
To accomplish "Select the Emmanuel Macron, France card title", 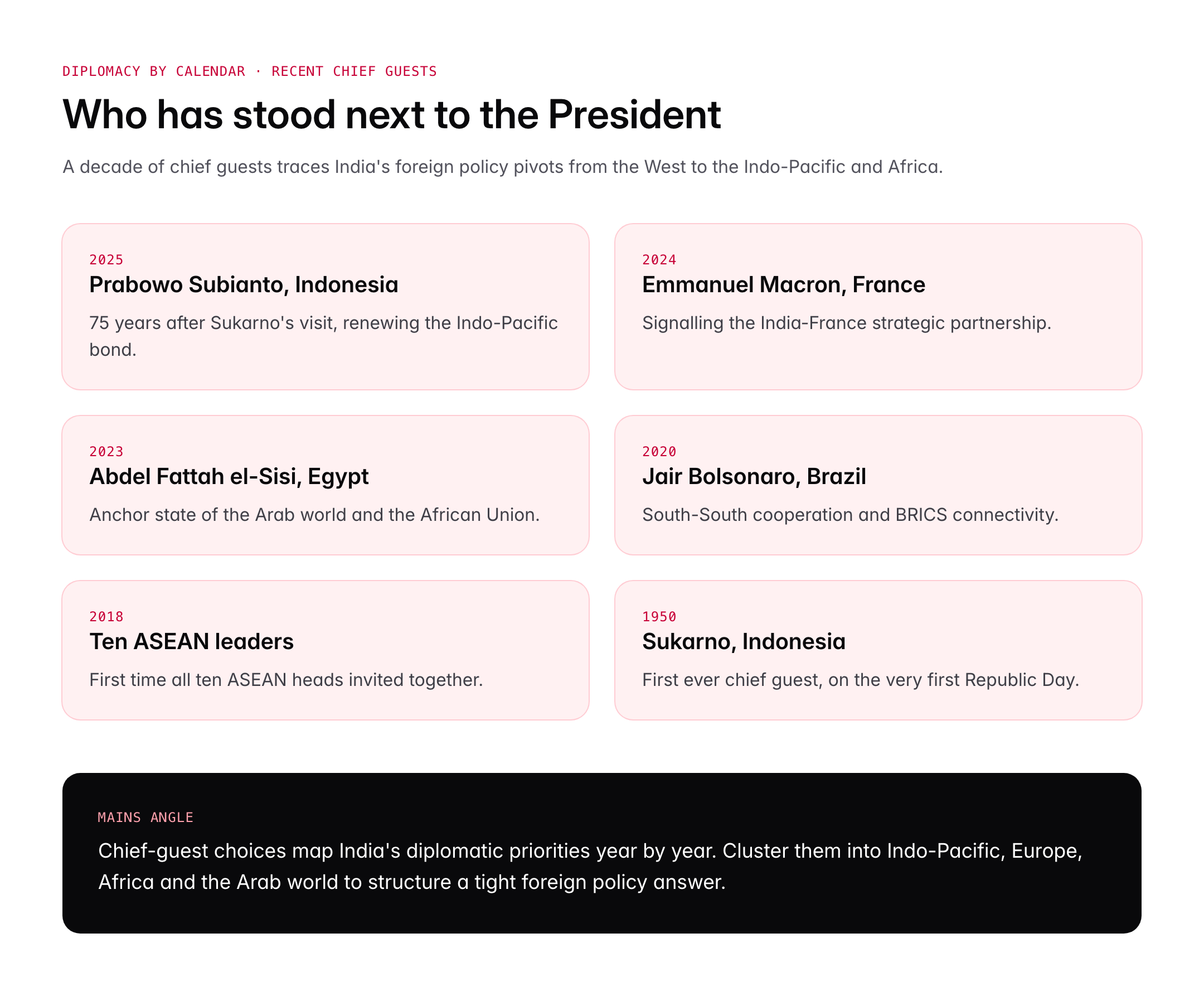I will 783,284.
